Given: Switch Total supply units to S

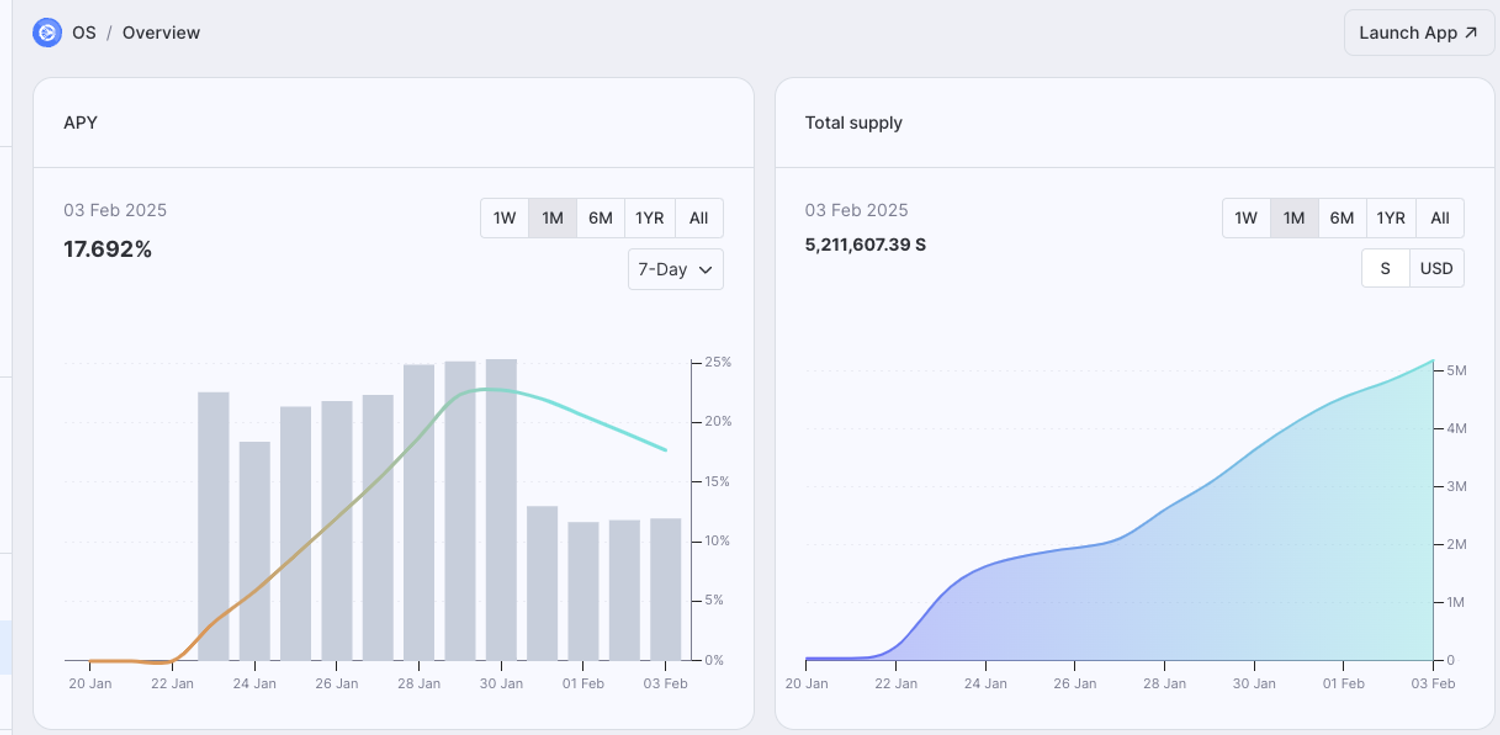Looking at the screenshot, I should [1385, 268].
